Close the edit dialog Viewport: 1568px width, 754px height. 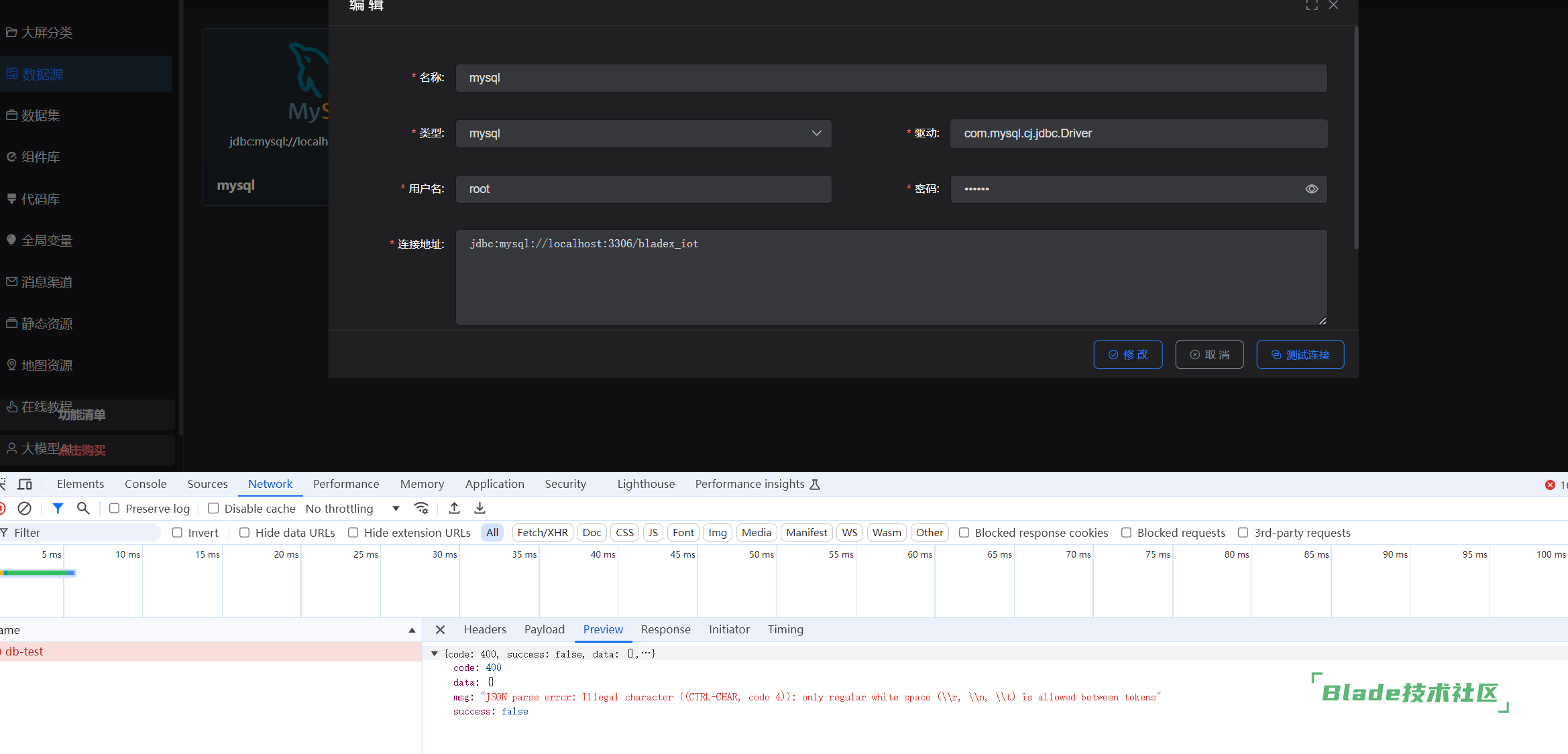[1334, 5]
